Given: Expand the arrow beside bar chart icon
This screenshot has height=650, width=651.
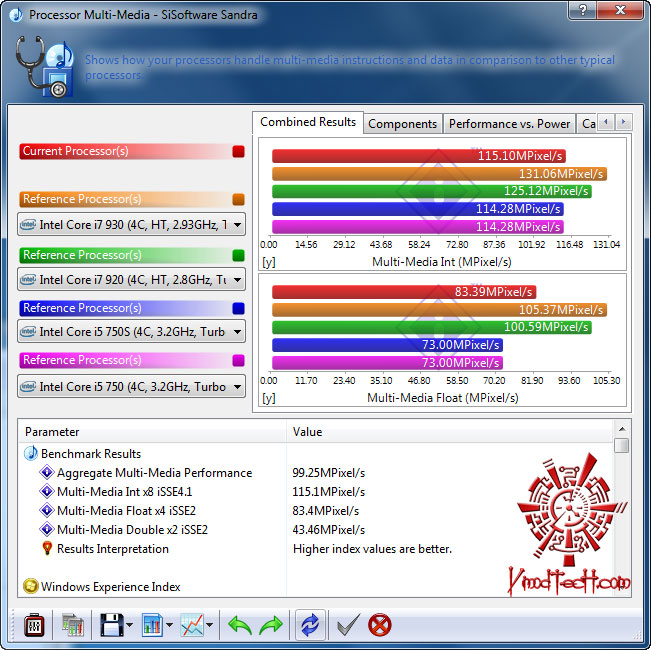Looking at the screenshot, I should click(169, 625).
